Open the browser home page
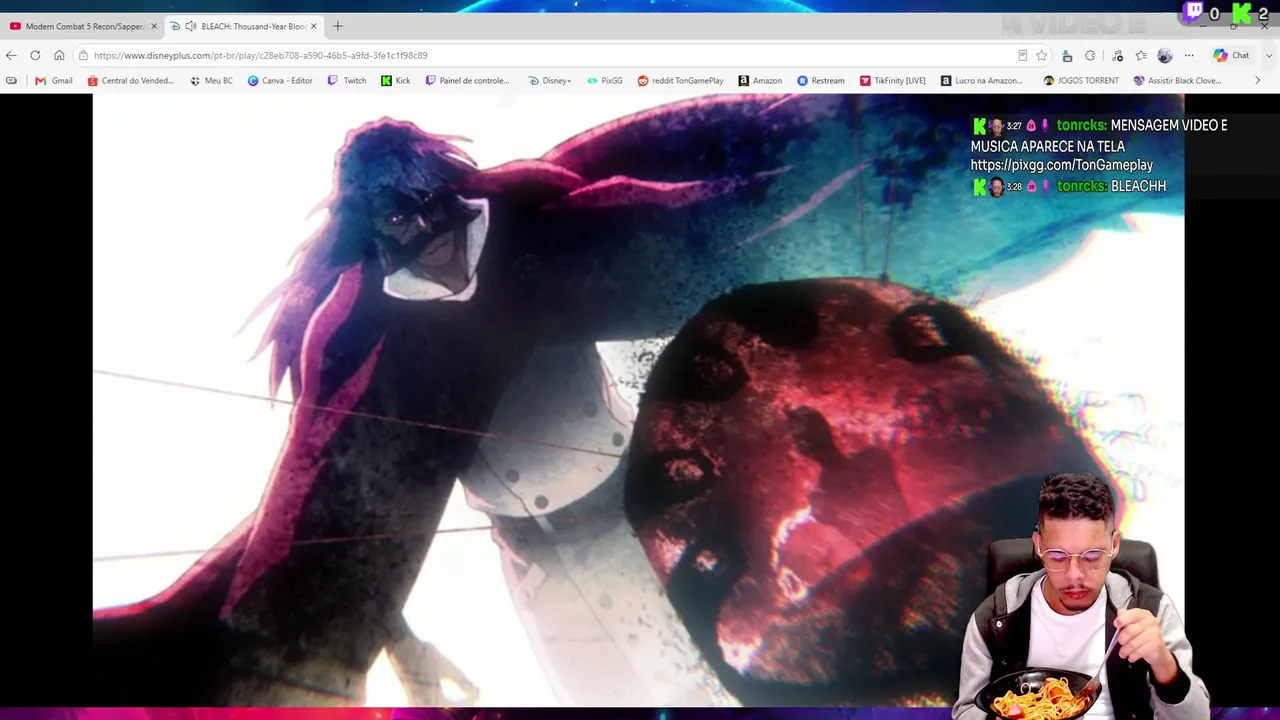The image size is (1280, 720). pyautogui.click(x=59, y=55)
